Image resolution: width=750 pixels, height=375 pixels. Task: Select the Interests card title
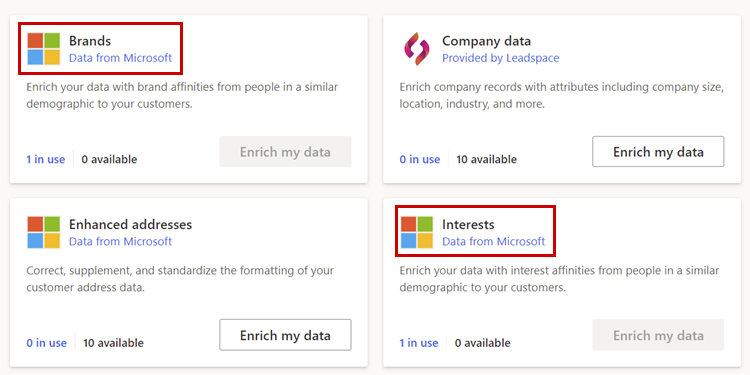(x=468, y=224)
